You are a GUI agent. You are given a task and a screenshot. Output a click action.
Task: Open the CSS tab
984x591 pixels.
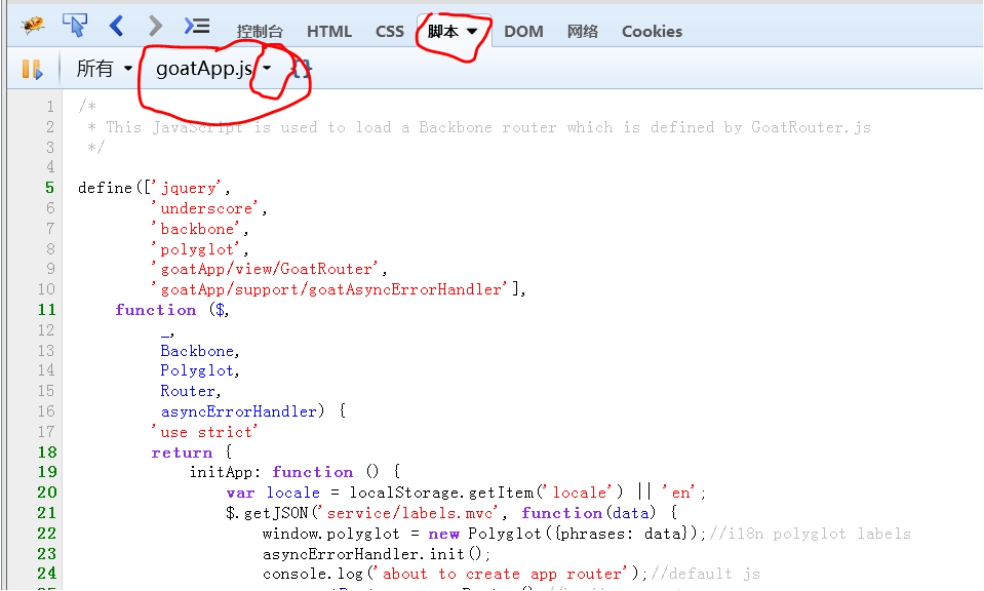point(390,31)
